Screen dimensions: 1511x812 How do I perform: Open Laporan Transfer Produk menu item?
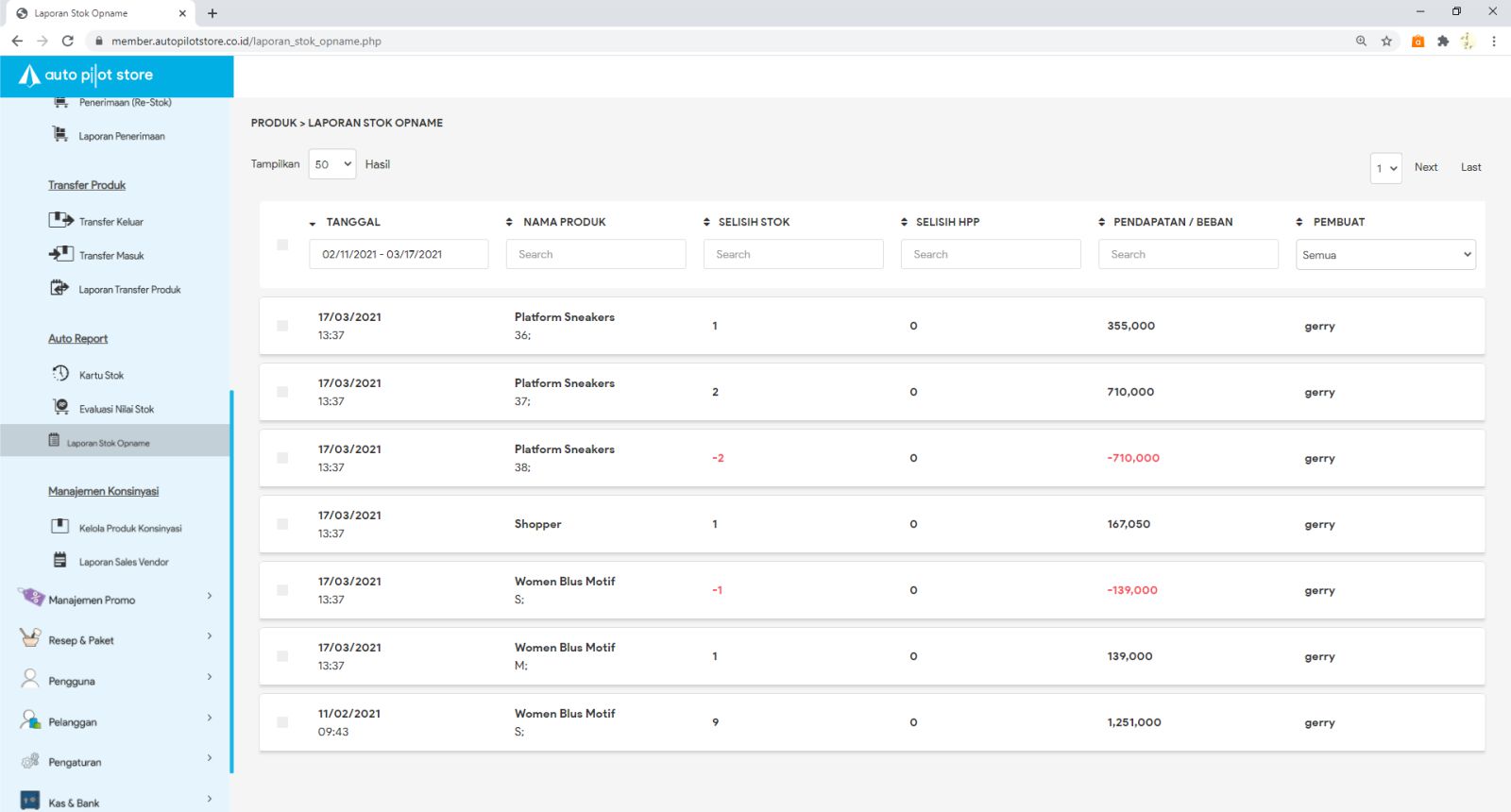point(129,290)
